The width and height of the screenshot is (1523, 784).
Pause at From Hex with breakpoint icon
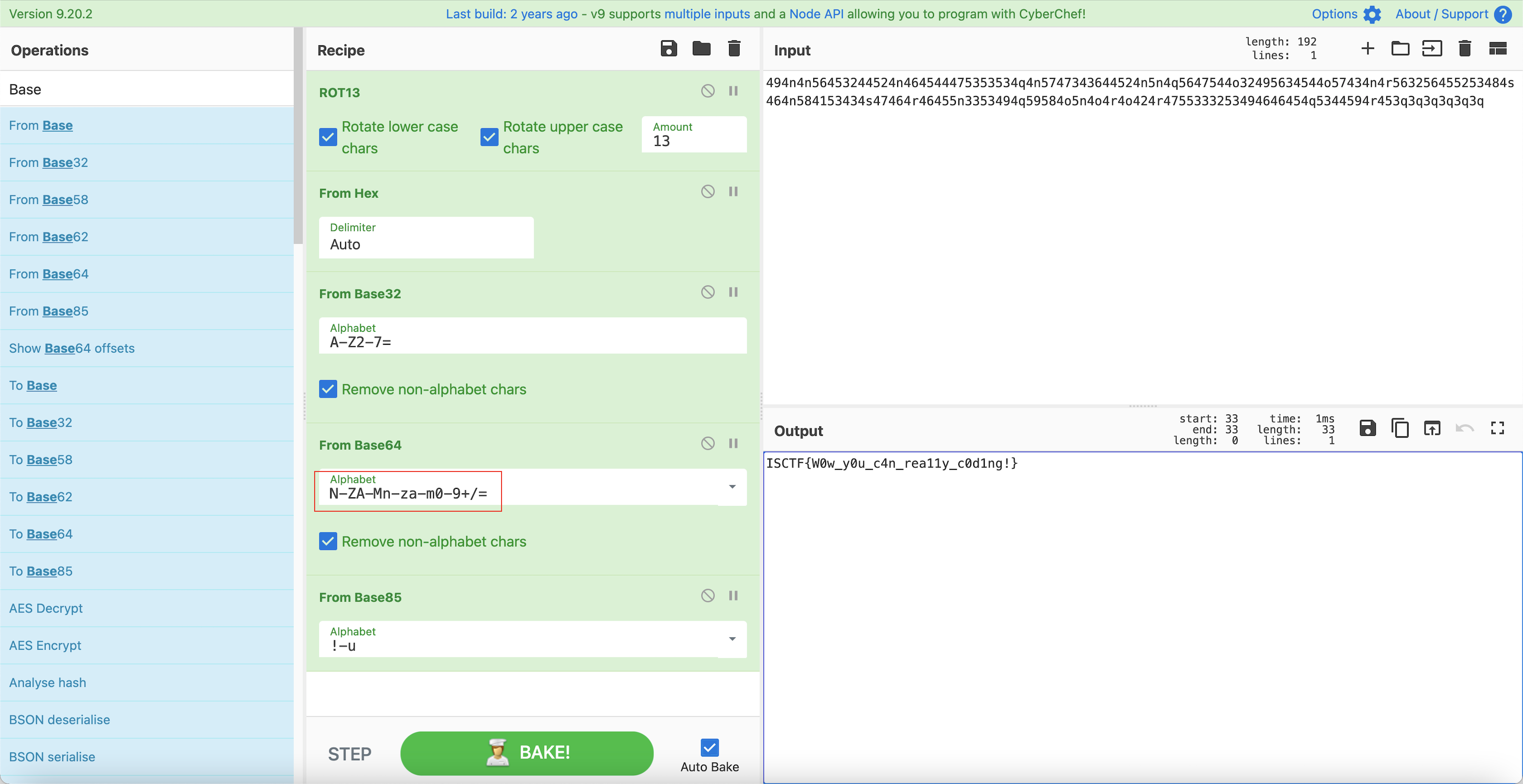click(x=733, y=191)
